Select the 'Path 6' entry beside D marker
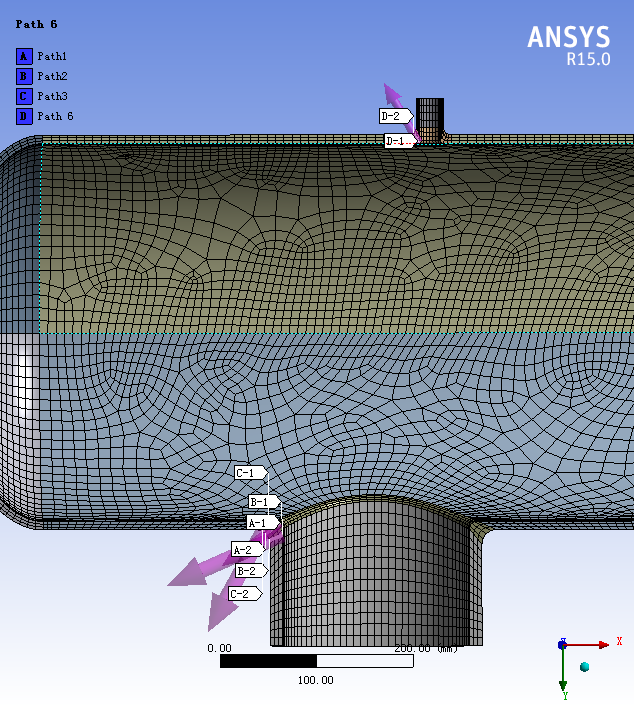 click(x=55, y=116)
